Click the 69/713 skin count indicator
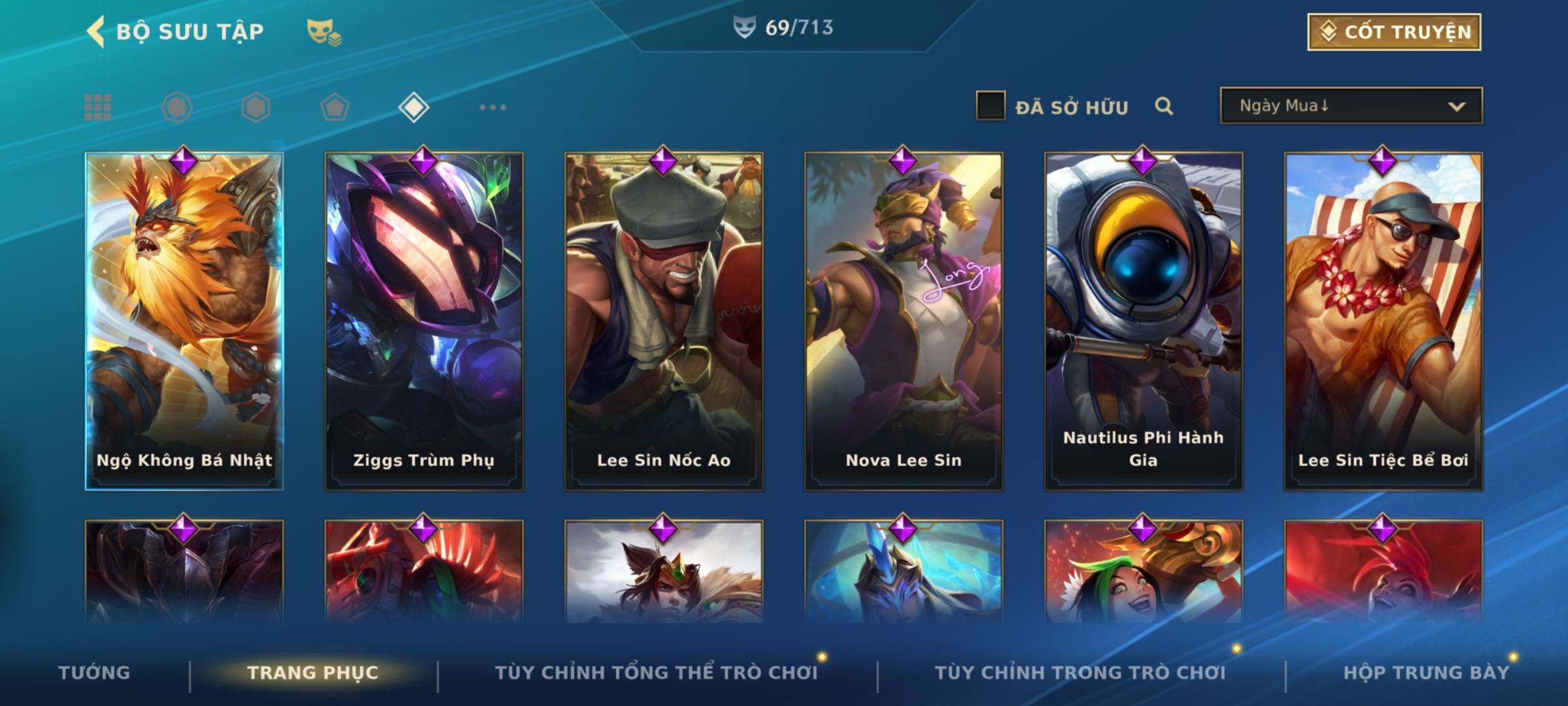Screen dimensions: 1568x706 783,27
